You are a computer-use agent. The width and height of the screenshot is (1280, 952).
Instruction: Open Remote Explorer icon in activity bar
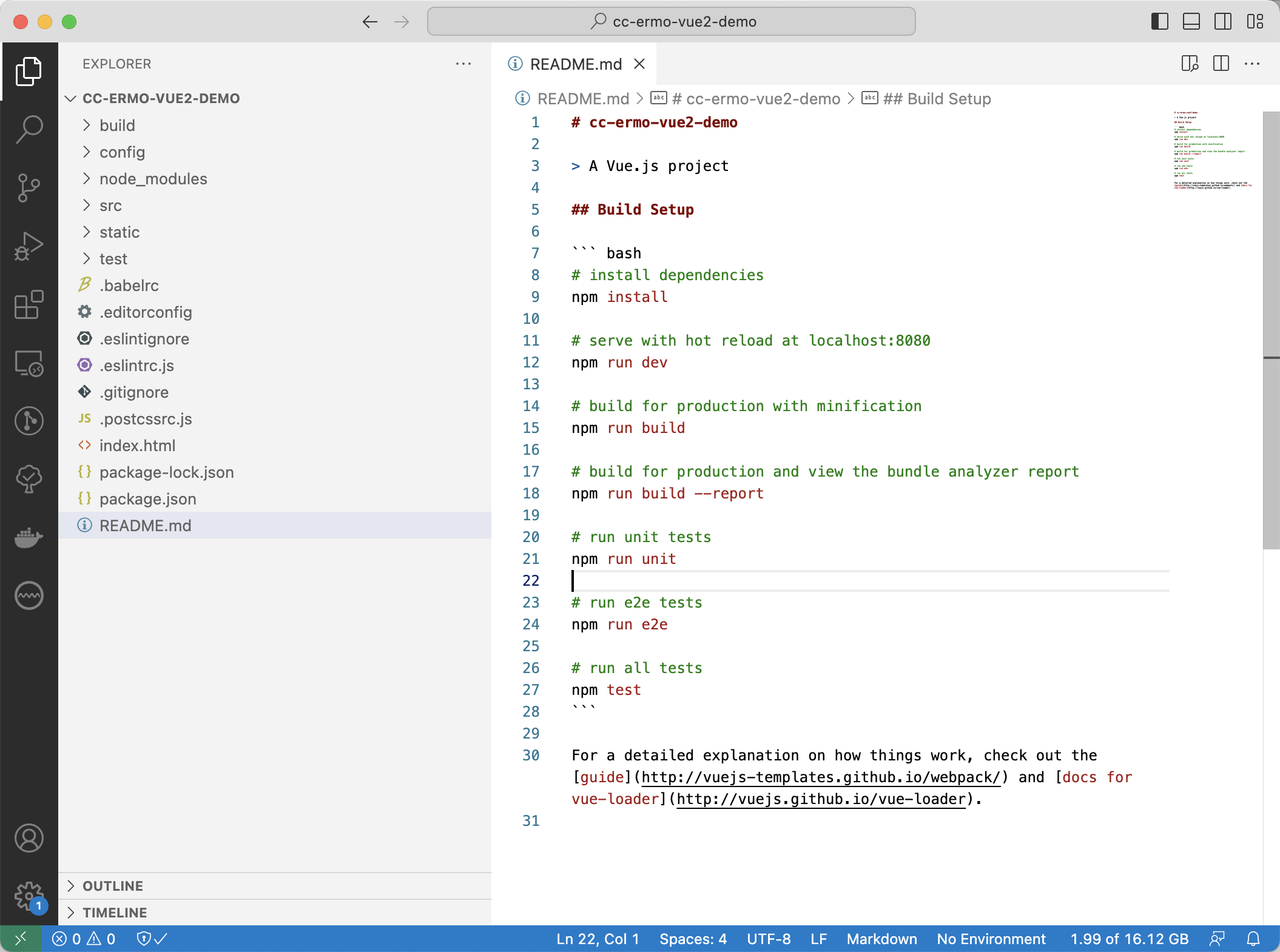coord(29,363)
